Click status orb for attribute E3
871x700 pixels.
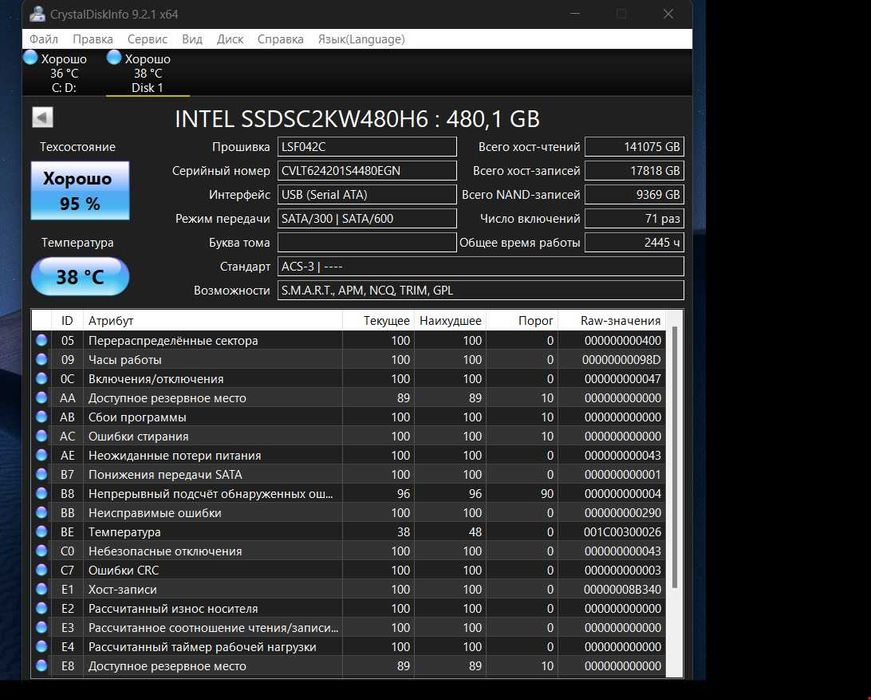(x=42, y=627)
